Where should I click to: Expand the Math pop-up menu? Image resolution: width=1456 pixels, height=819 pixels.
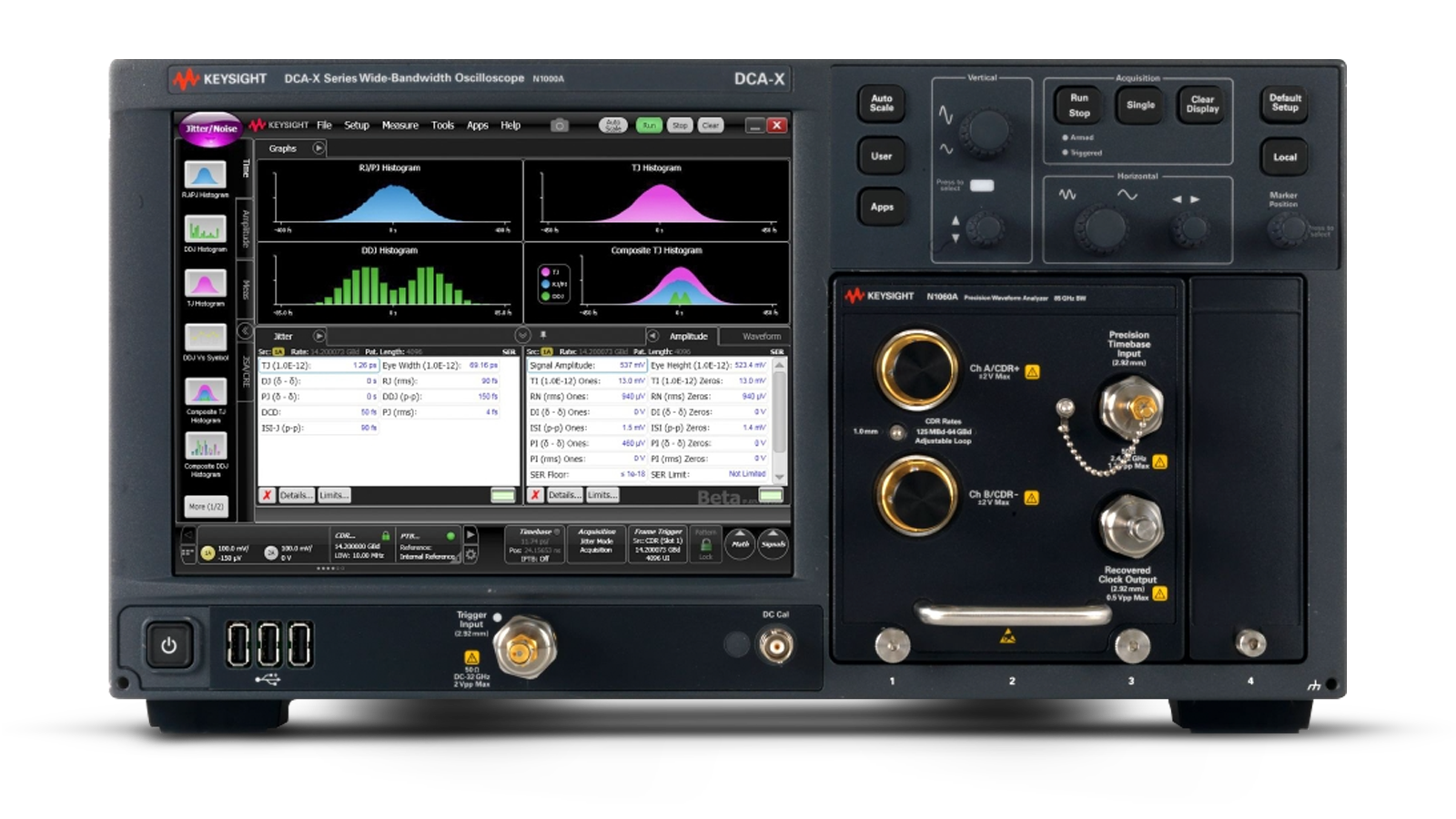point(740,543)
